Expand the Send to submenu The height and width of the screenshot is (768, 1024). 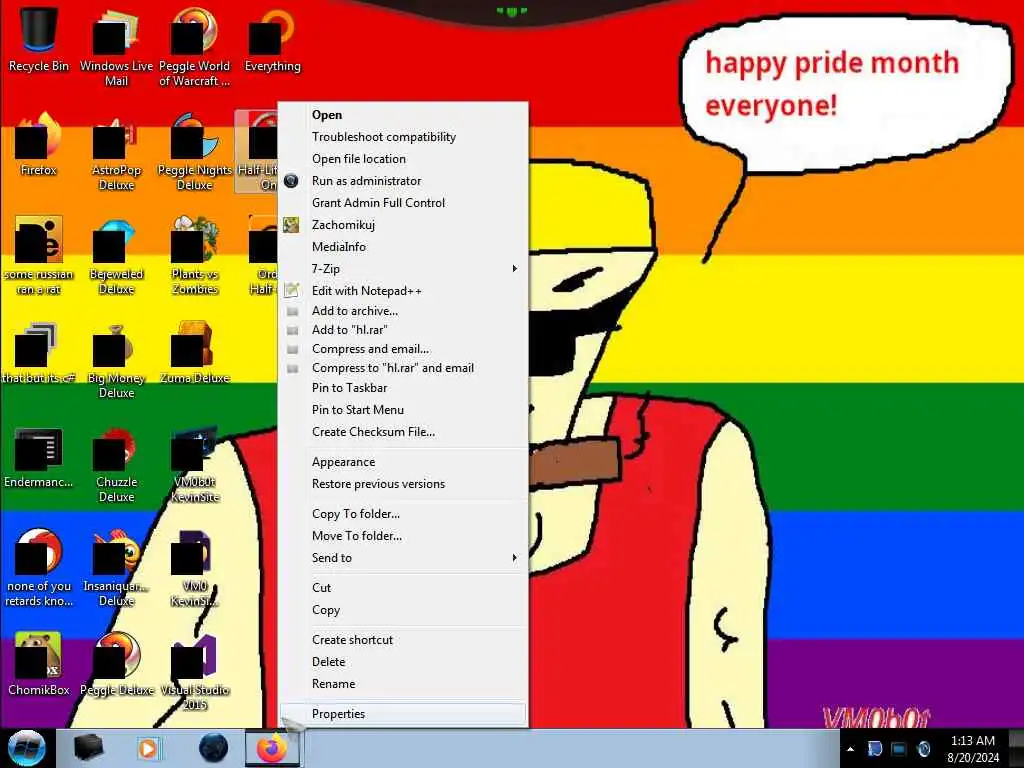pyautogui.click(x=403, y=558)
